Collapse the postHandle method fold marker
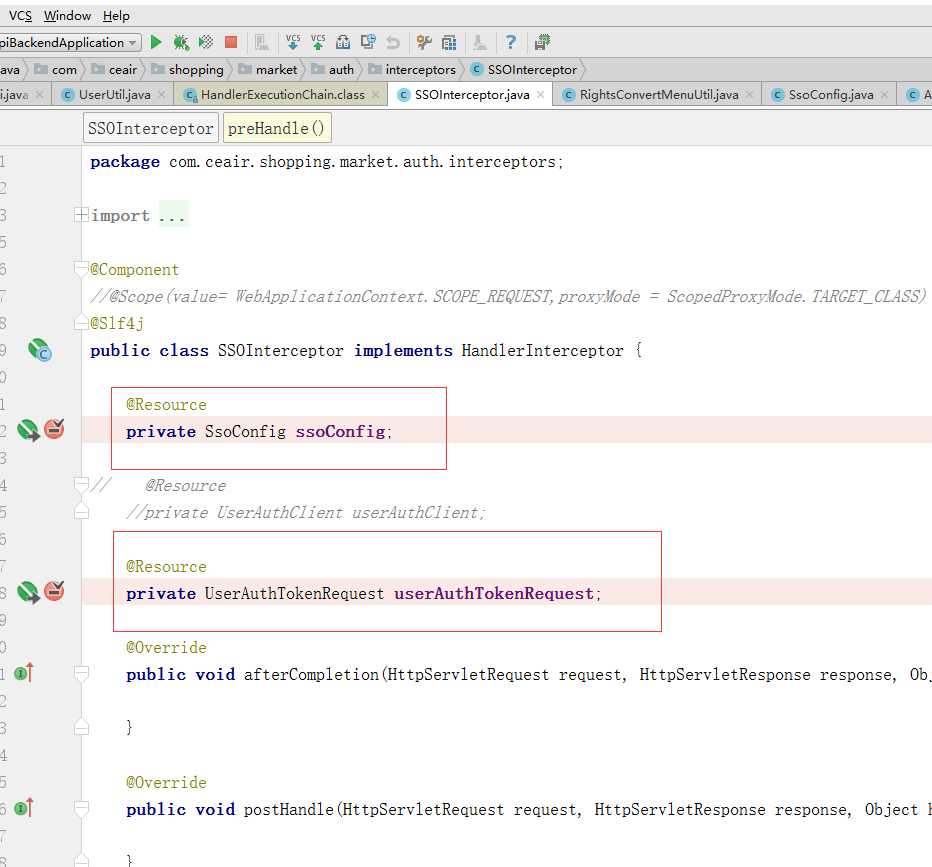Viewport: 932px width, 867px height. (x=81, y=808)
